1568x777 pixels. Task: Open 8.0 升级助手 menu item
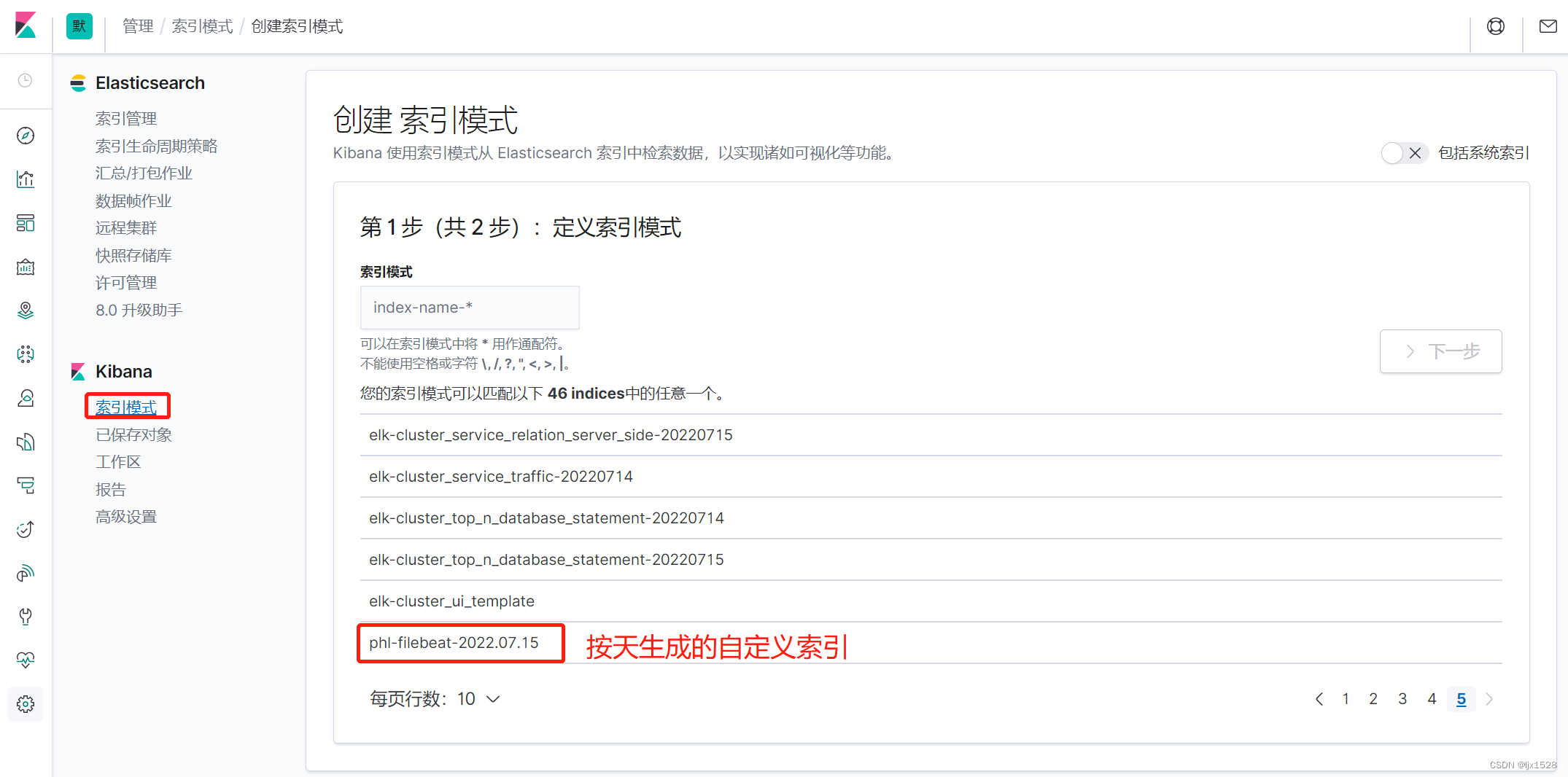pos(139,310)
